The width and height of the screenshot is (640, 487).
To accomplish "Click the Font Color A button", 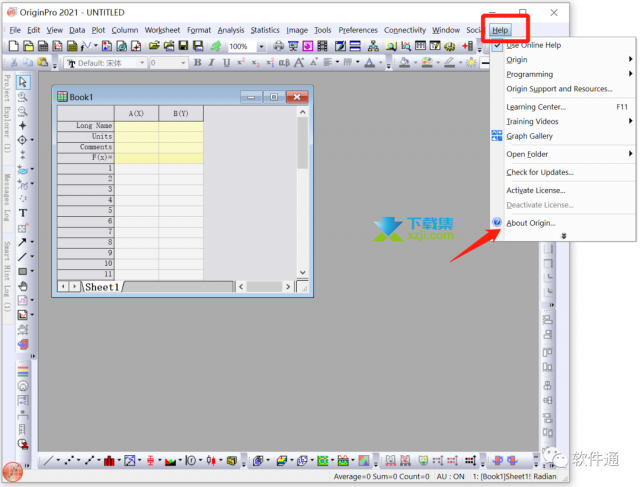I will point(370,62).
